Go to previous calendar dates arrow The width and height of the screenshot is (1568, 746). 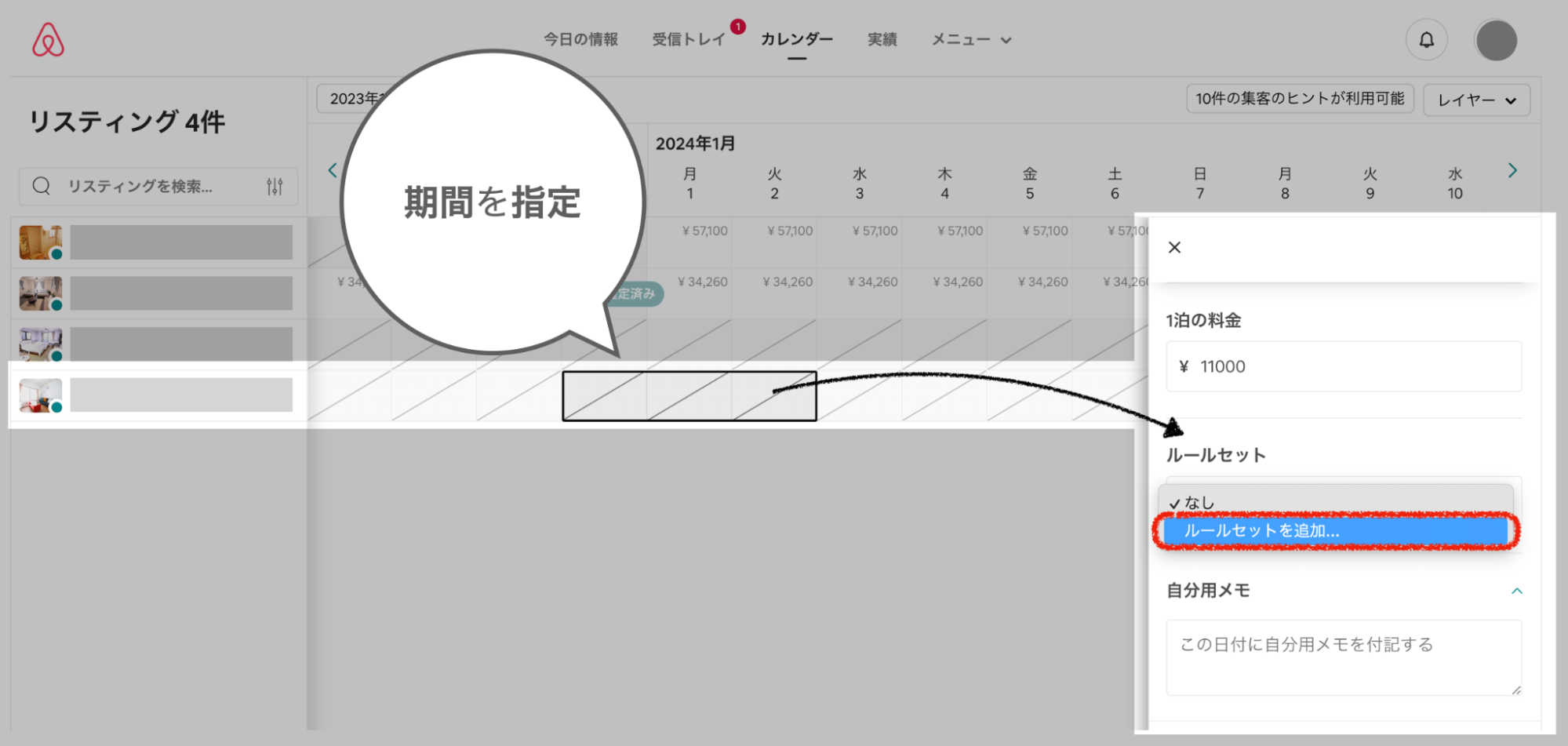coord(333,171)
